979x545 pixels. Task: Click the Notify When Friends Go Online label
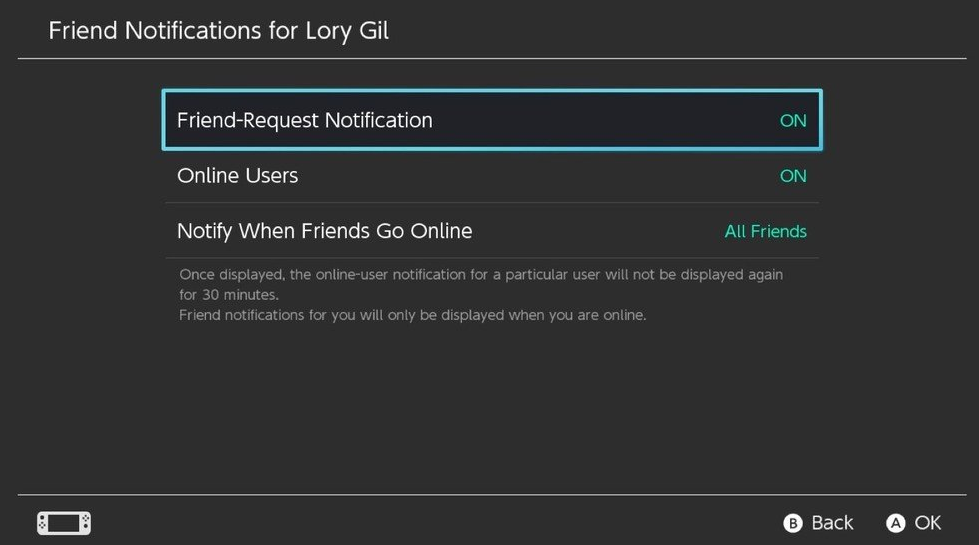pos(325,232)
